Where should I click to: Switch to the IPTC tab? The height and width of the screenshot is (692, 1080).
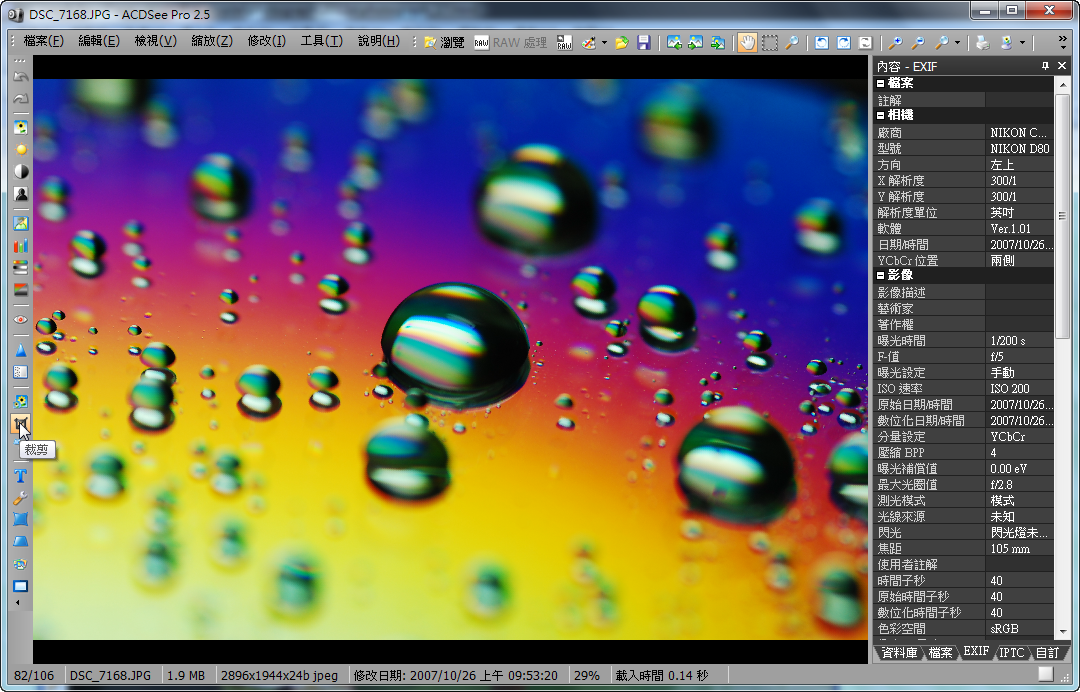click(x=1012, y=652)
